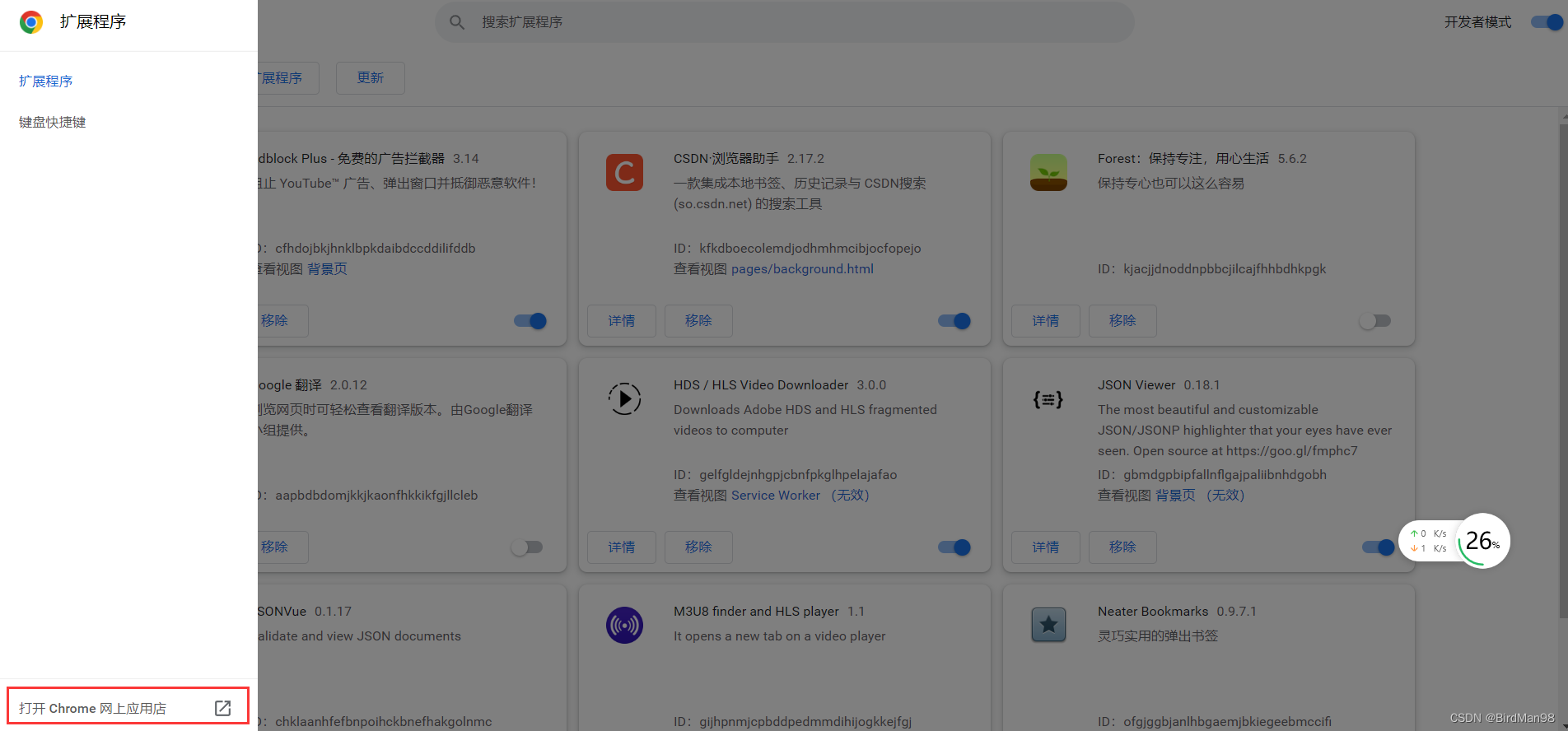Screen dimensions: 1568x731
Task: Click the 保持专心也可以这么容易 description
Action: (x=1170, y=183)
